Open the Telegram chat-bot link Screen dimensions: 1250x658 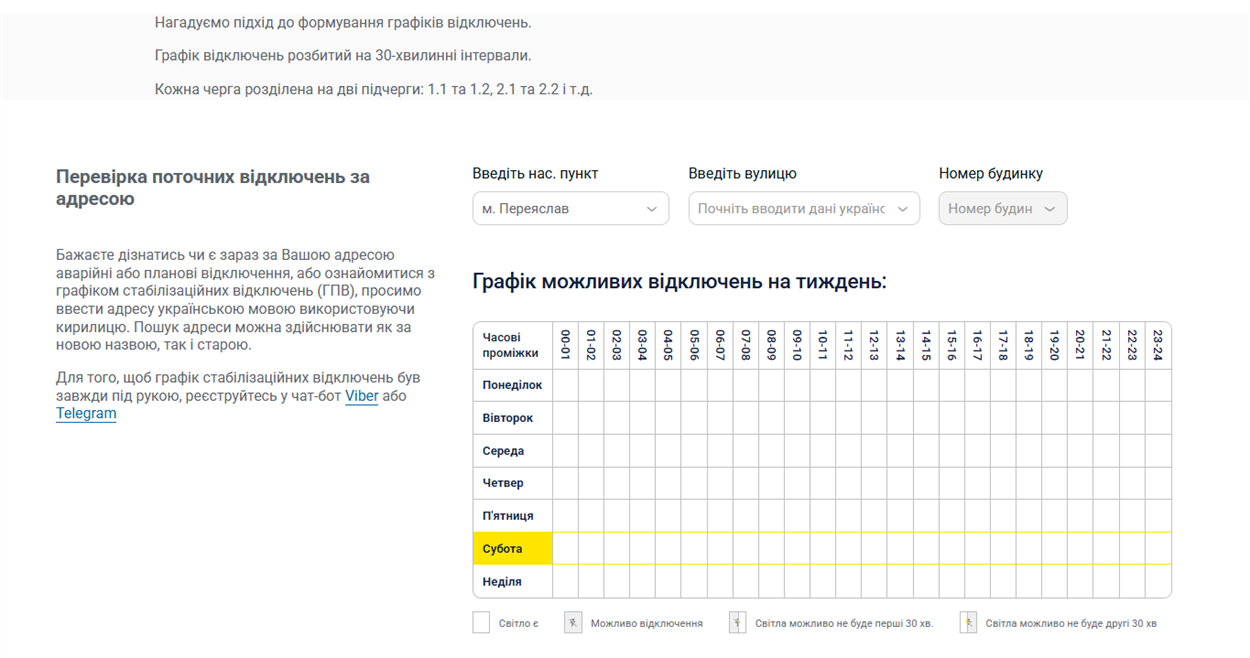pos(86,414)
